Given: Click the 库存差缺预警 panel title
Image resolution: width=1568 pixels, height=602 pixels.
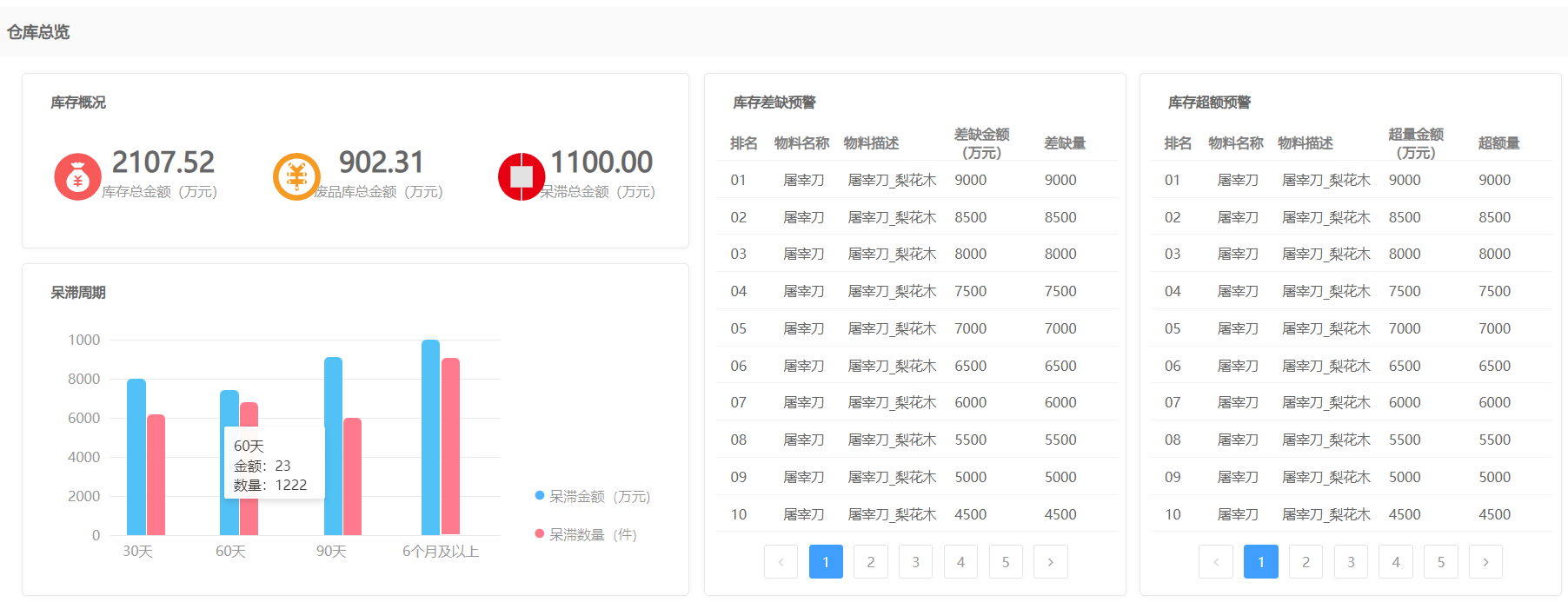Looking at the screenshot, I should pos(774,103).
